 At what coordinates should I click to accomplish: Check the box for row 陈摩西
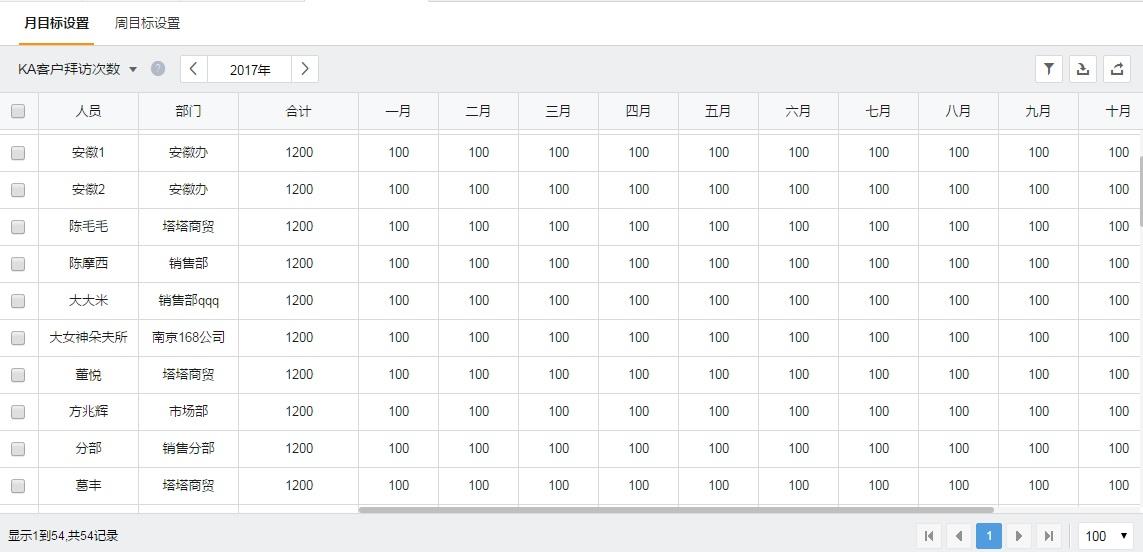click(x=18, y=264)
